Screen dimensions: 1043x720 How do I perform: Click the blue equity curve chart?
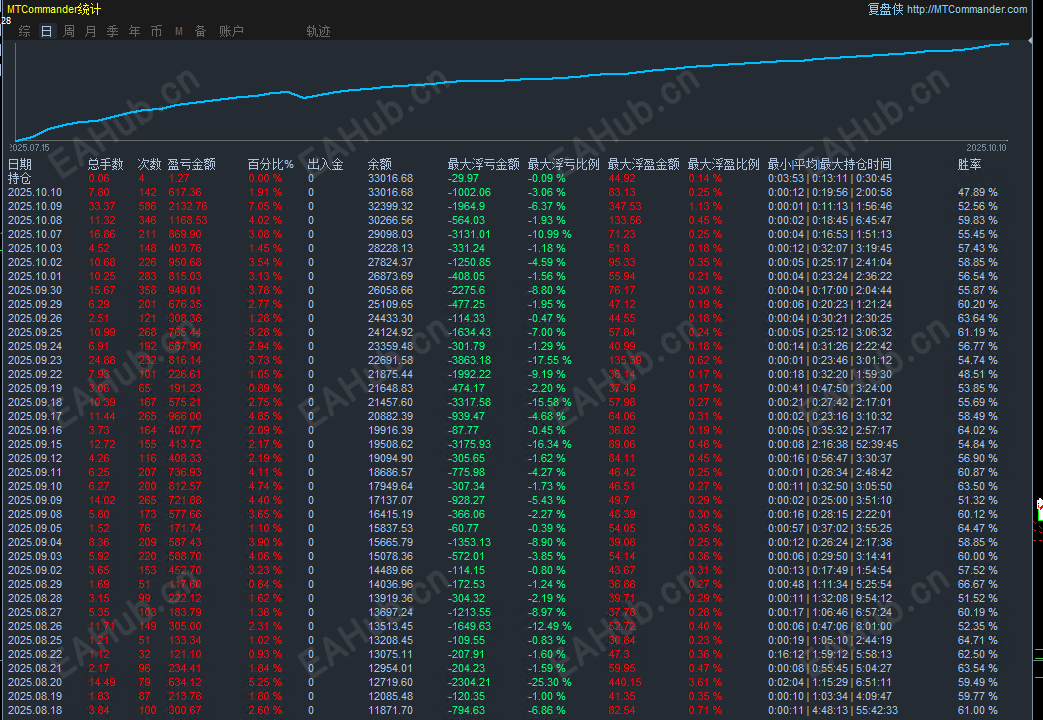click(511, 90)
